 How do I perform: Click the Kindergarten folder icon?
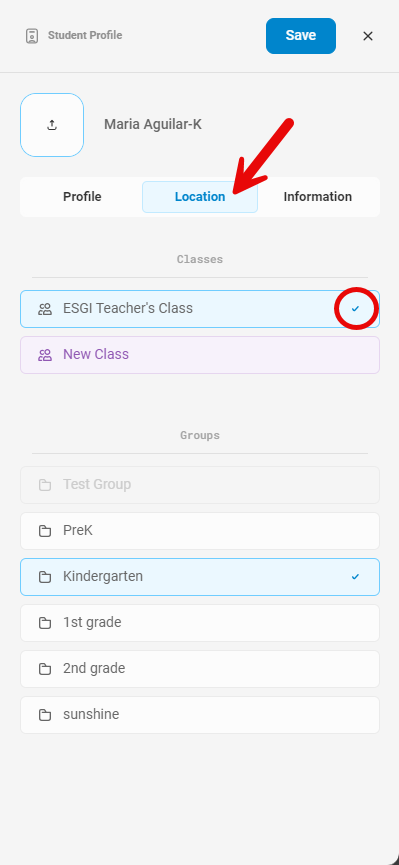click(x=45, y=577)
